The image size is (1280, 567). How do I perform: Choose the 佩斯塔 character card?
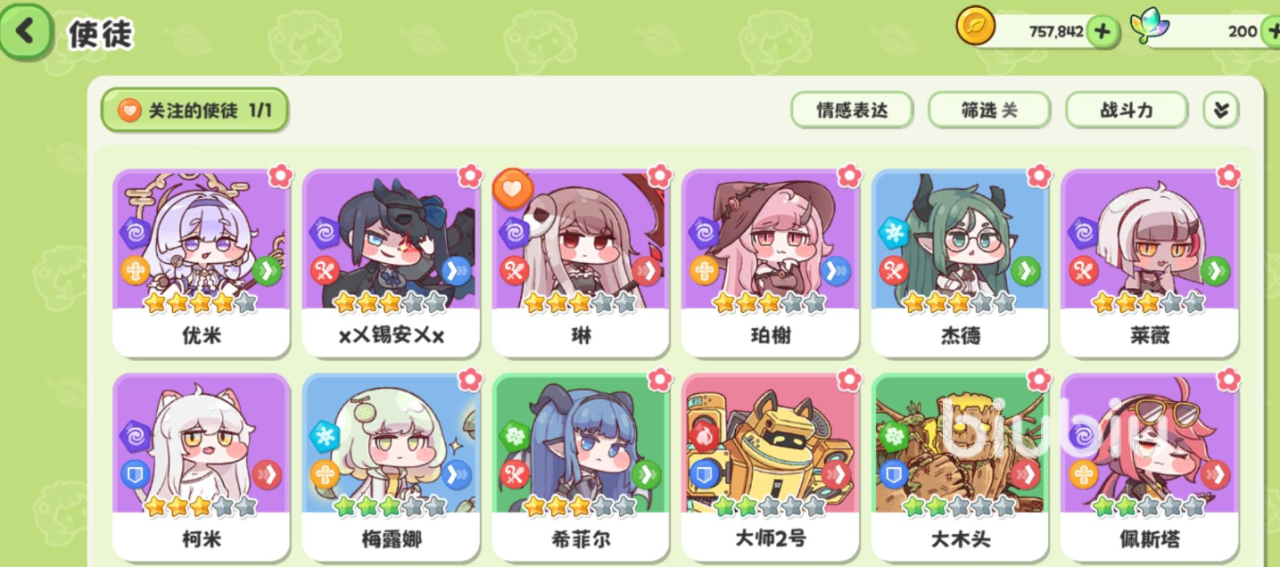tap(1149, 467)
